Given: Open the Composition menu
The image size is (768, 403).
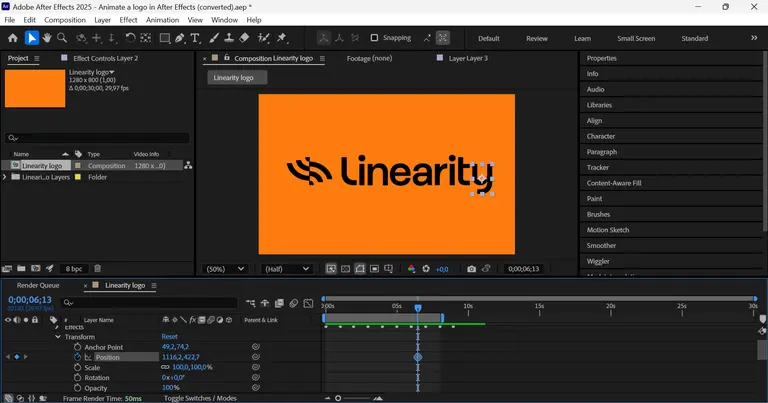Looking at the screenshot, I should (65, 20).
